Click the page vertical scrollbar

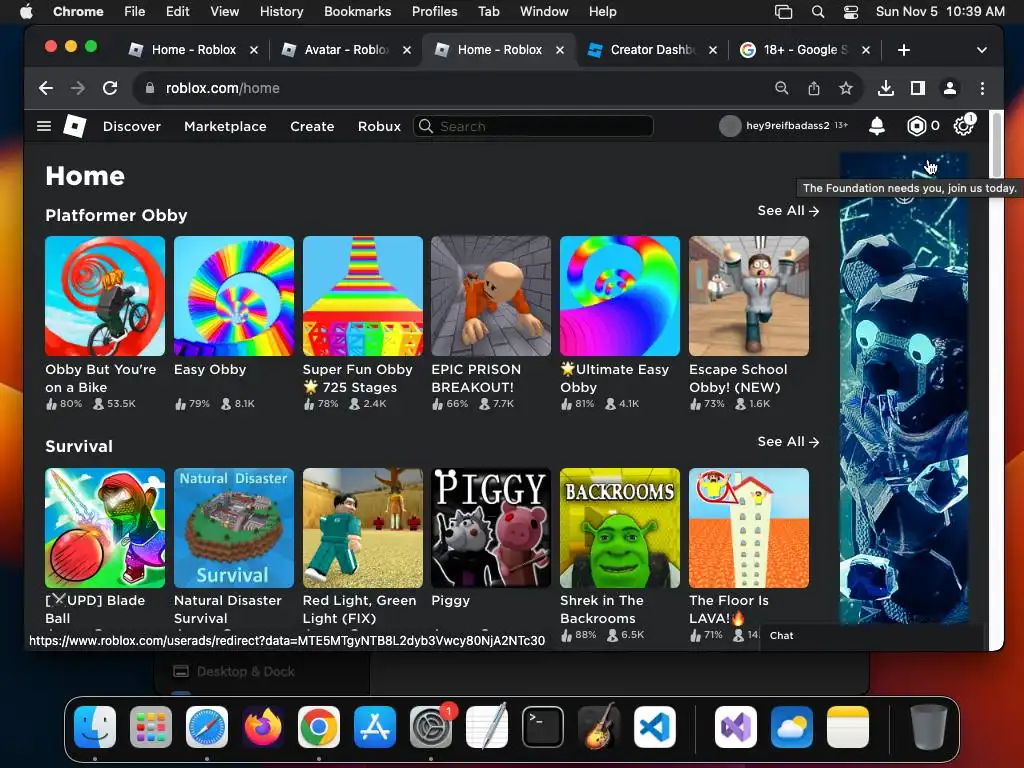996,145
